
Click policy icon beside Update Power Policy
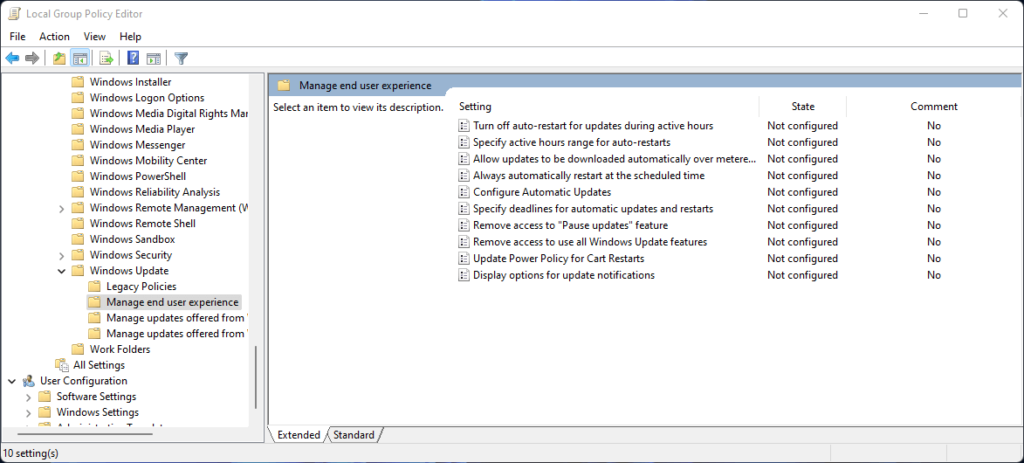[x=464, y=259]
